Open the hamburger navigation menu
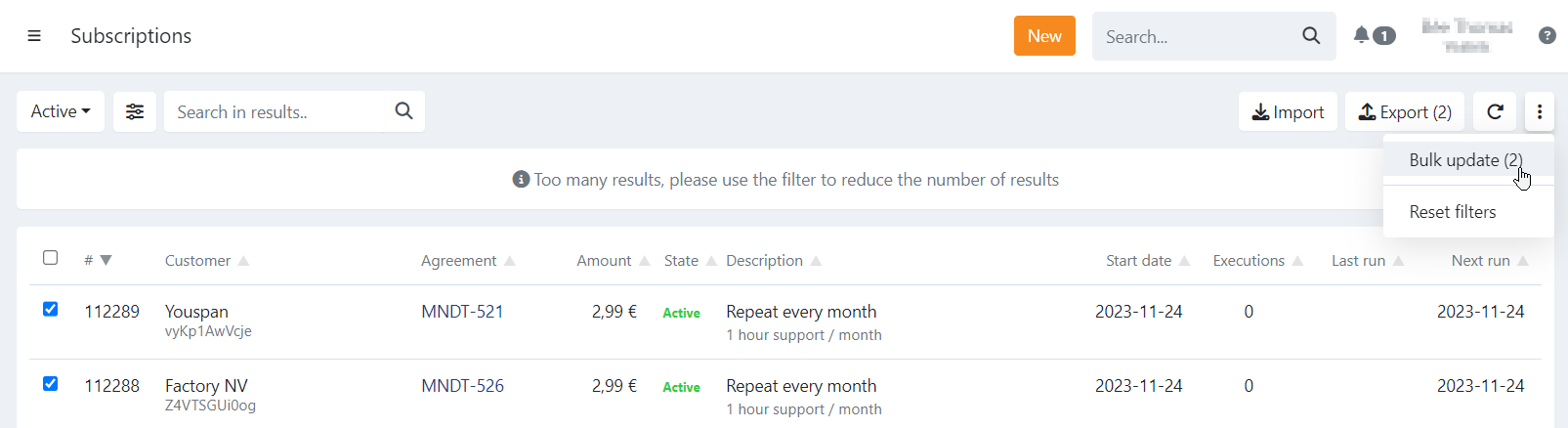 [x=34, y=36]
